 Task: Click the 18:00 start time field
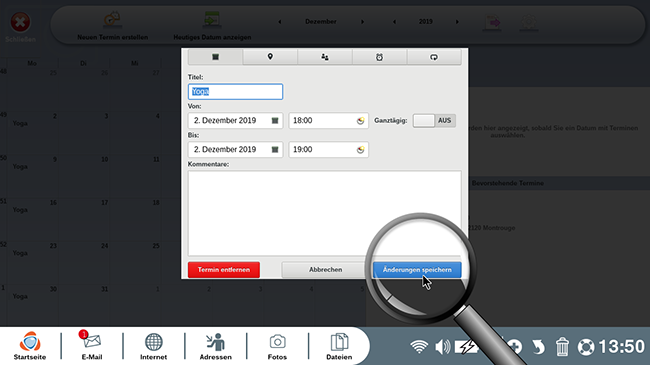[328, 121]
